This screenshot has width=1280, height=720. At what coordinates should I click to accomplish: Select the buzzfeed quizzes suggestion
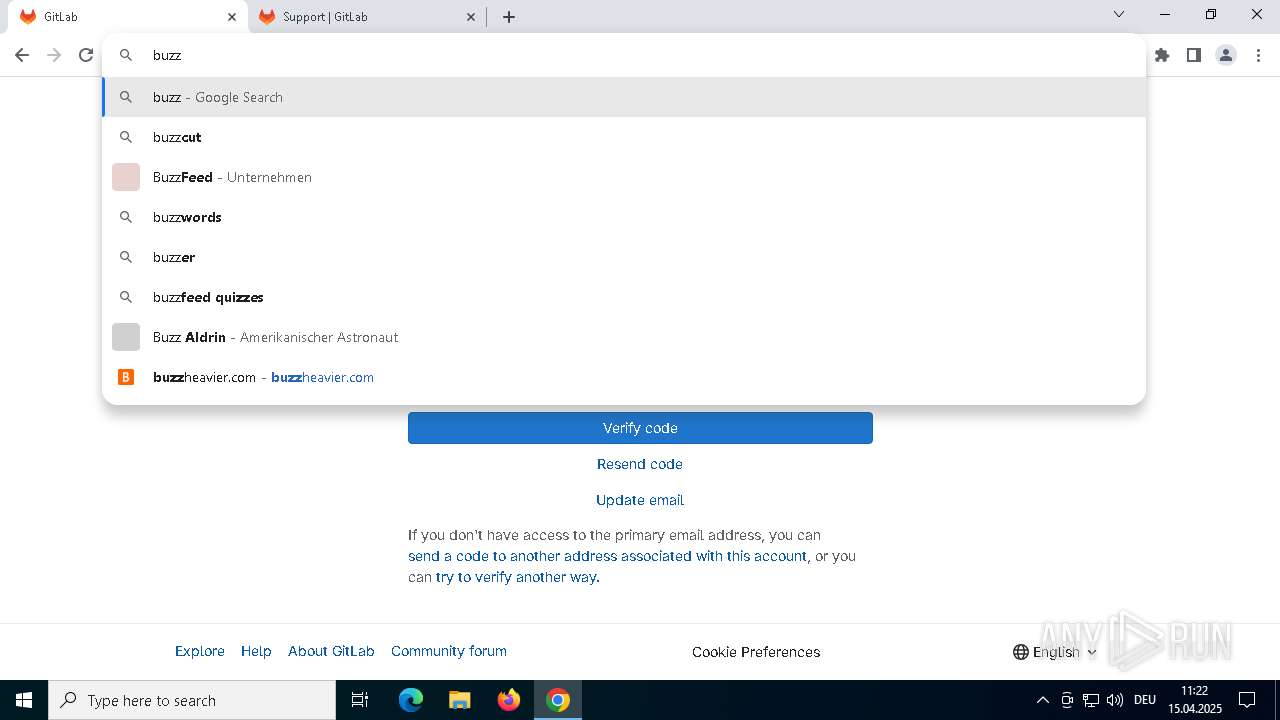click(624, 297)
